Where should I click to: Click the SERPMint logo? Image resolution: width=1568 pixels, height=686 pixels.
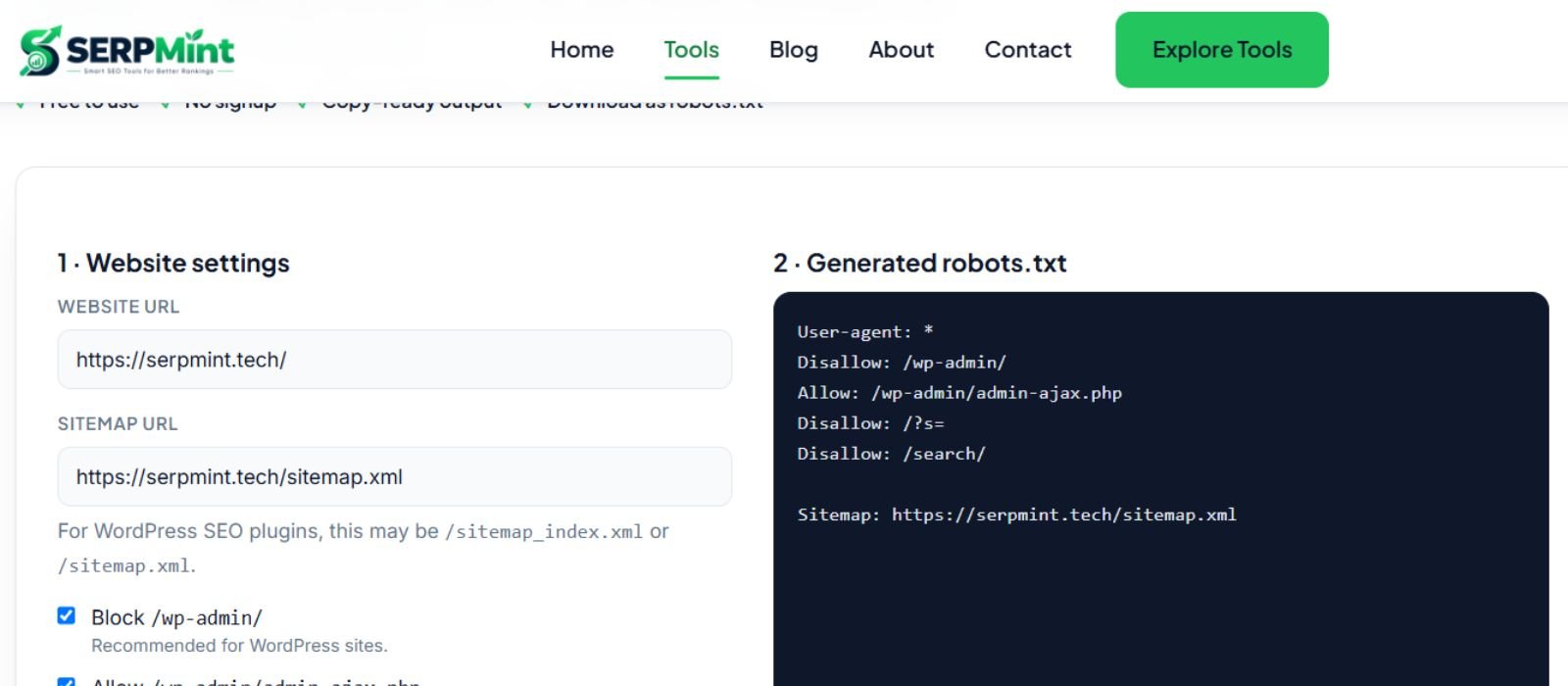tap(127, 51)
